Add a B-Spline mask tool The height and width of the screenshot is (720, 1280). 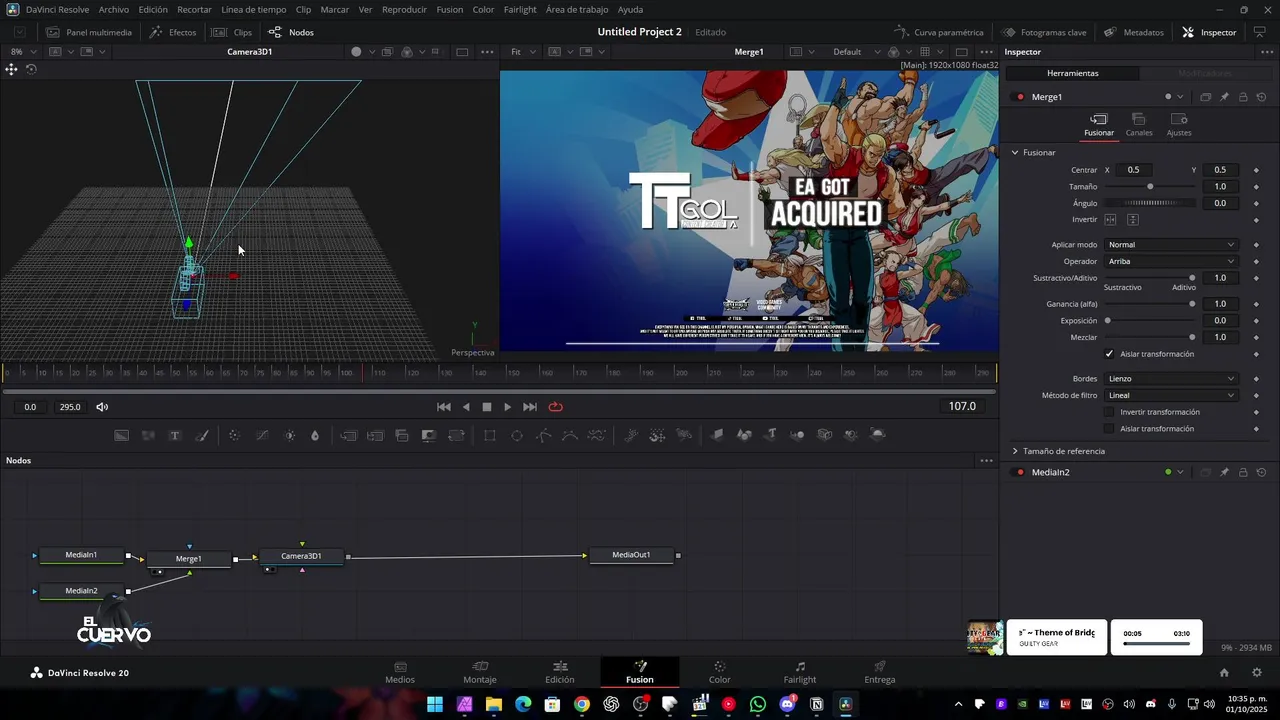(570, 435)
